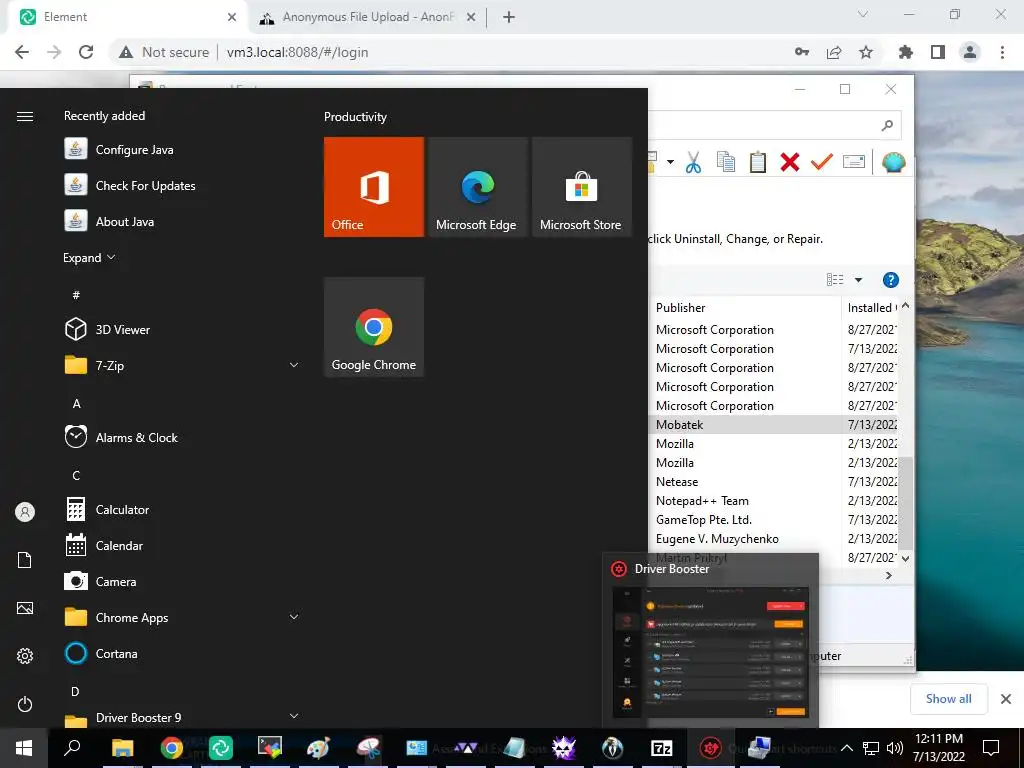Expand the Chrome Apps folder
Image resolution: width=1024 pixels, height=768 pixels.
pyautogui.click(x=294, y=617)
